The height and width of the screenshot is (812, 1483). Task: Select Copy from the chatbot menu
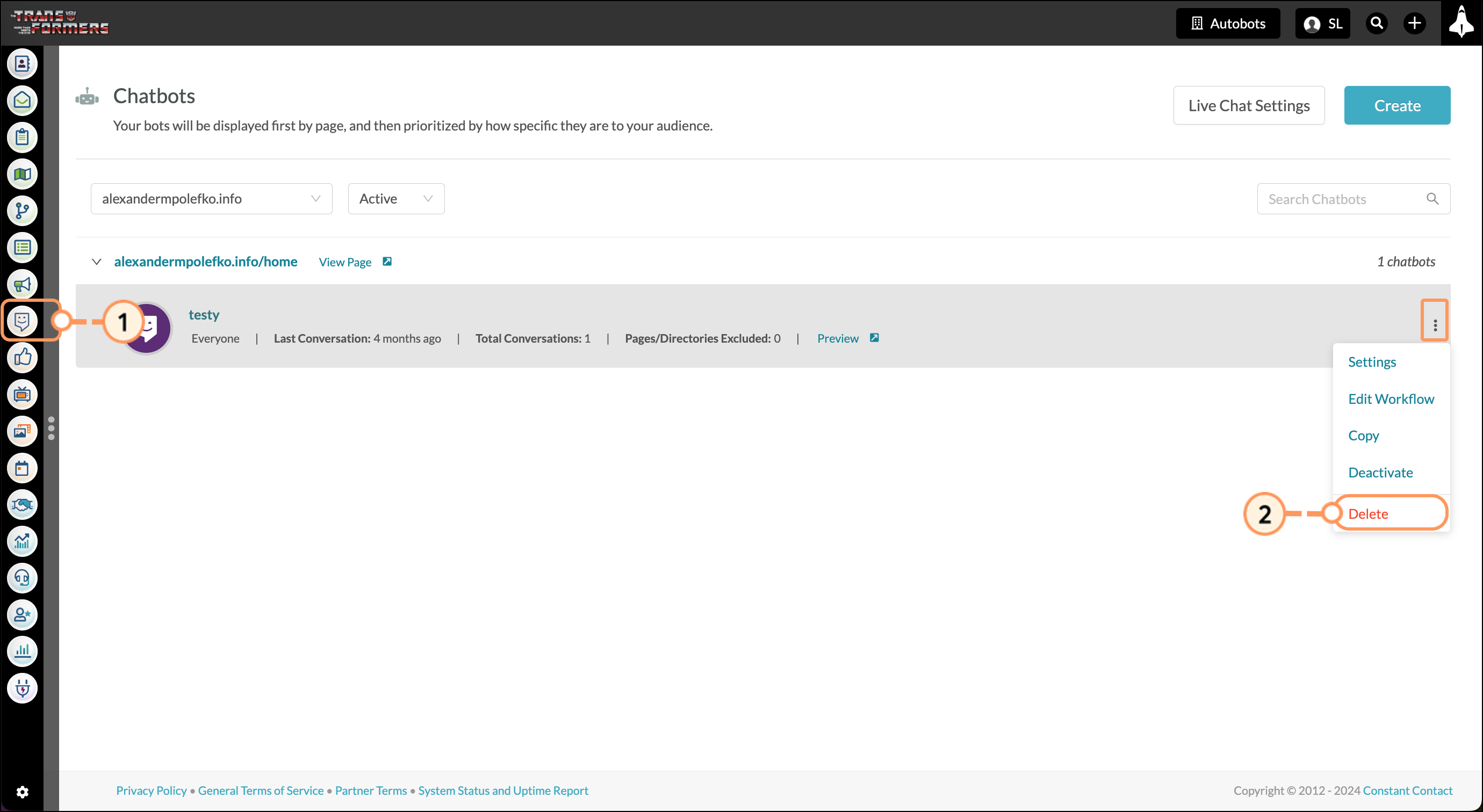[1363, 436]
